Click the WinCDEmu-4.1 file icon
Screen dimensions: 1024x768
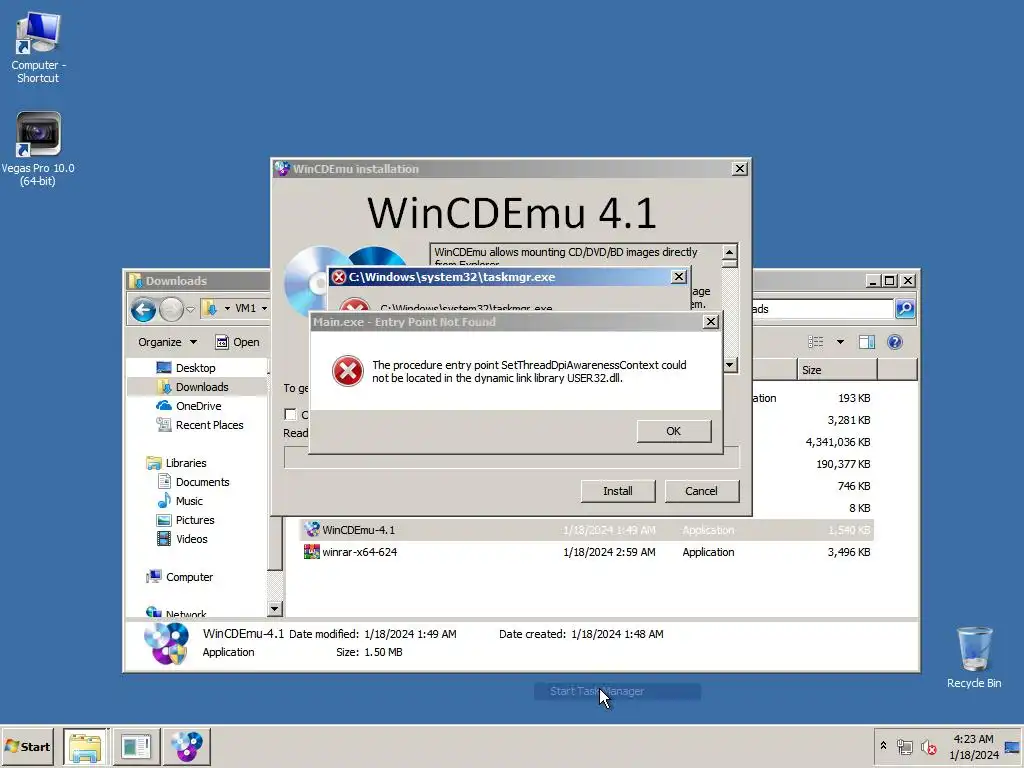[312, 530]
